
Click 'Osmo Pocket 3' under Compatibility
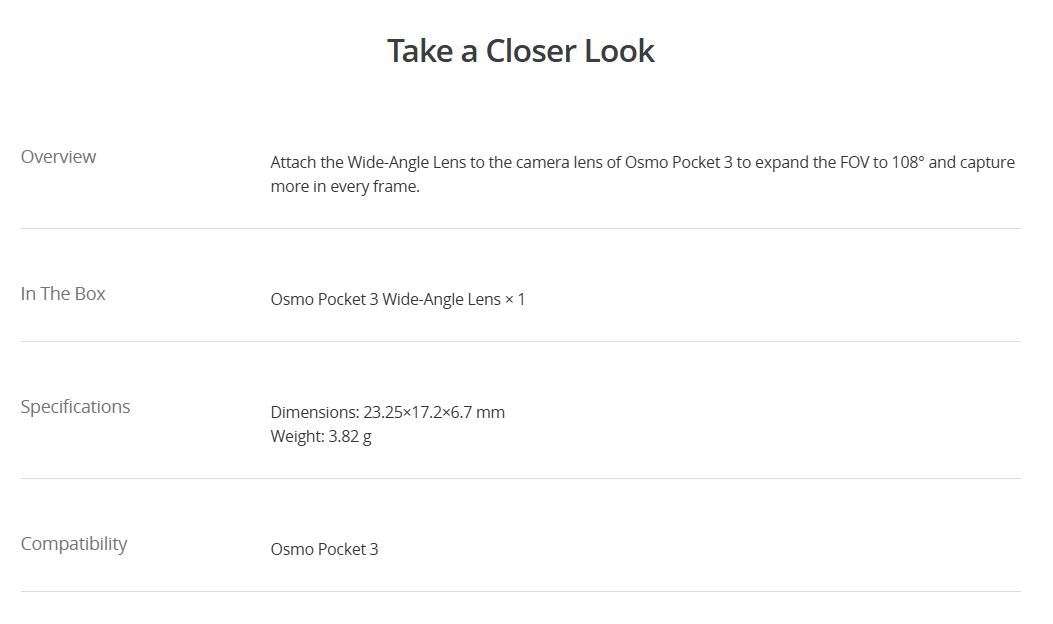click(x=324, y=549)
